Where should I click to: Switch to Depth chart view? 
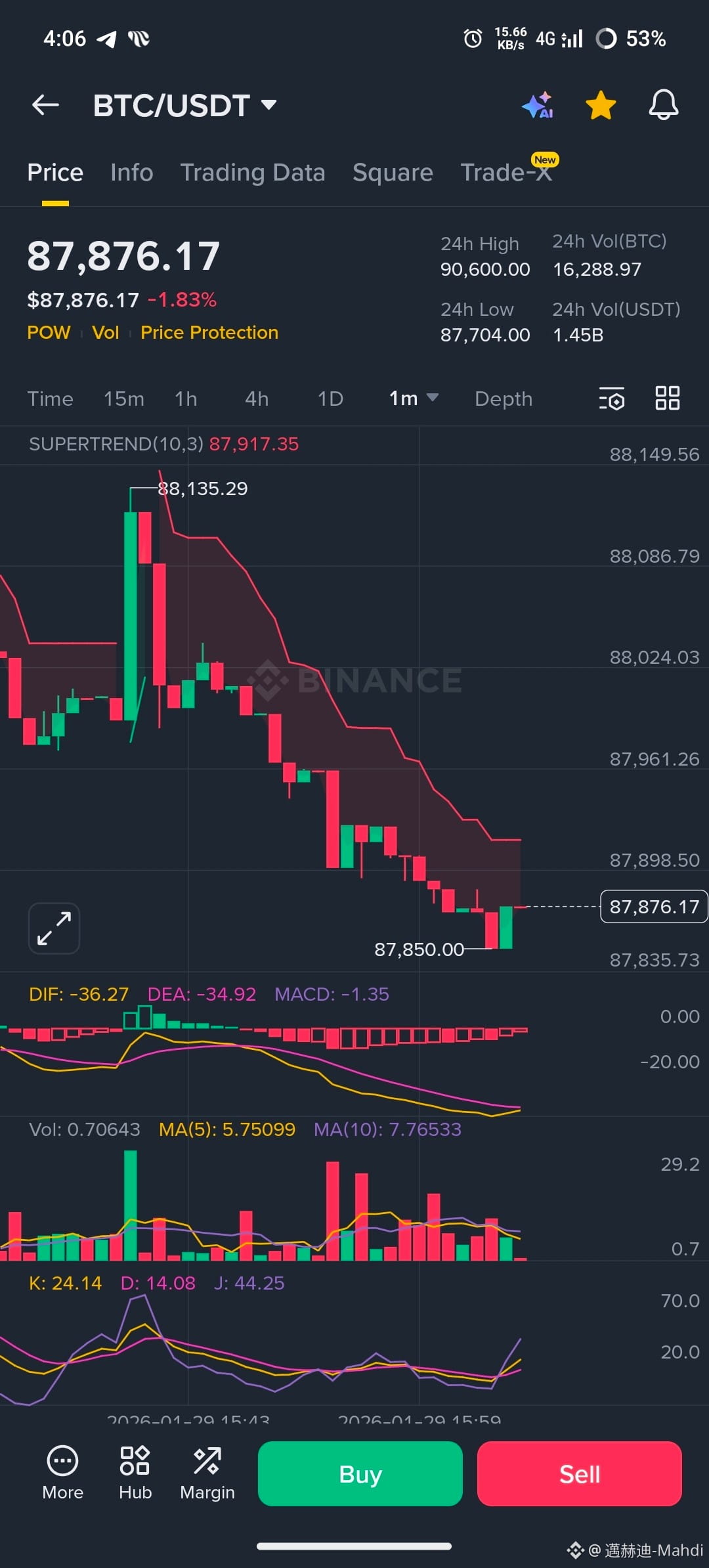(x=504, y=399)
